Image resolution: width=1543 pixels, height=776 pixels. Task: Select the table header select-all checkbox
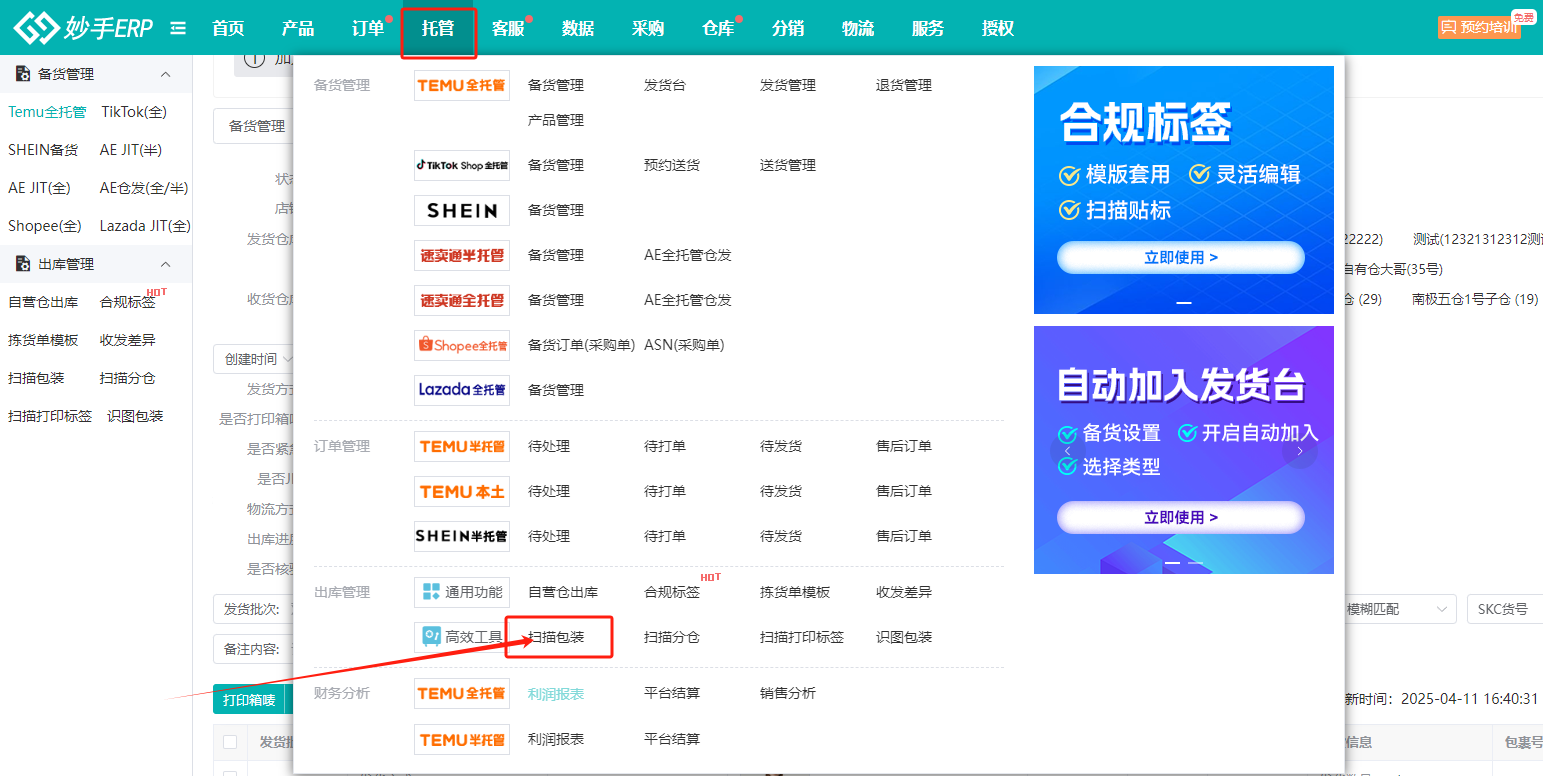[x=230, y=742]
